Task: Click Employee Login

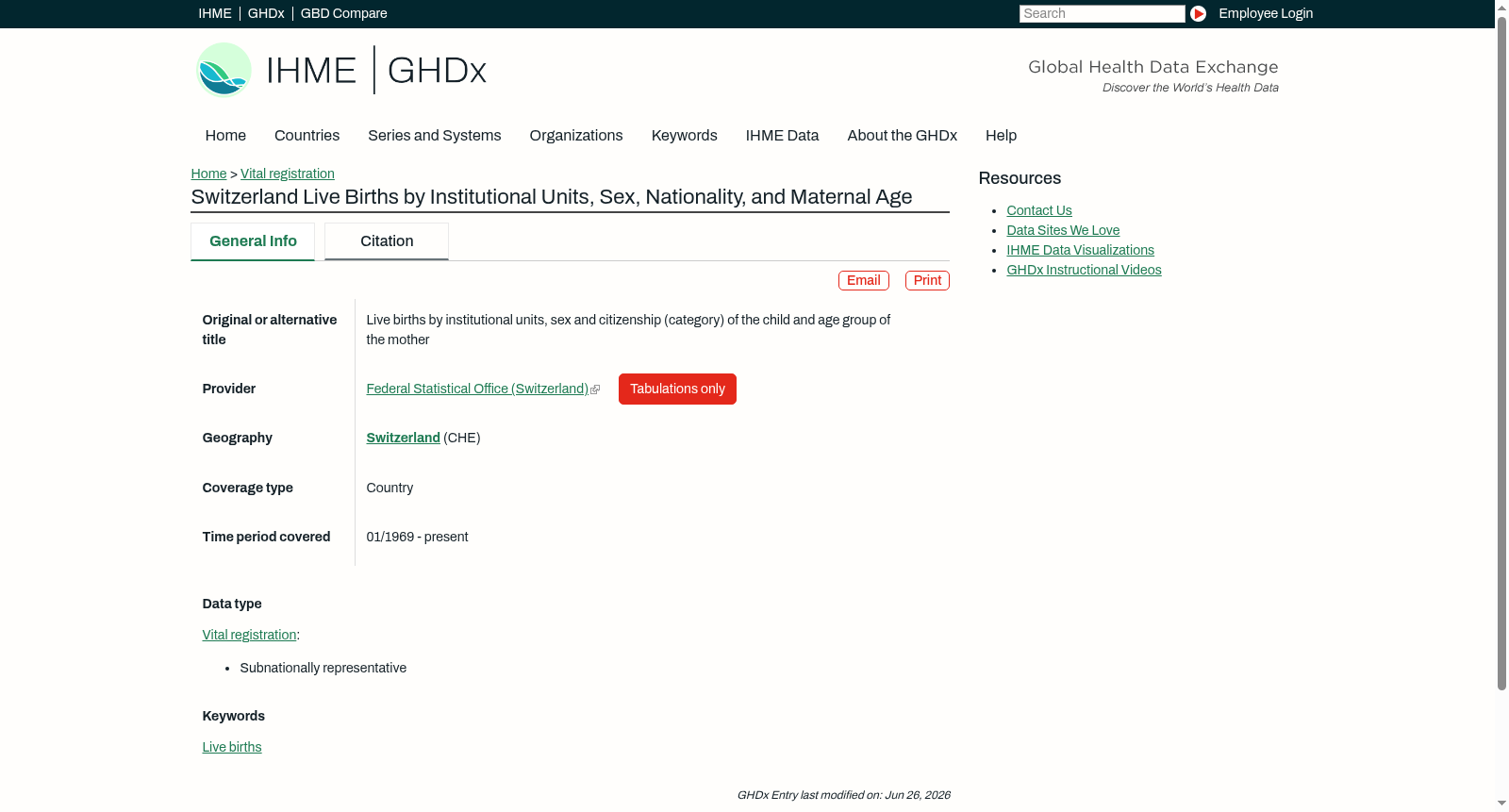Action: click(1266, 13)
